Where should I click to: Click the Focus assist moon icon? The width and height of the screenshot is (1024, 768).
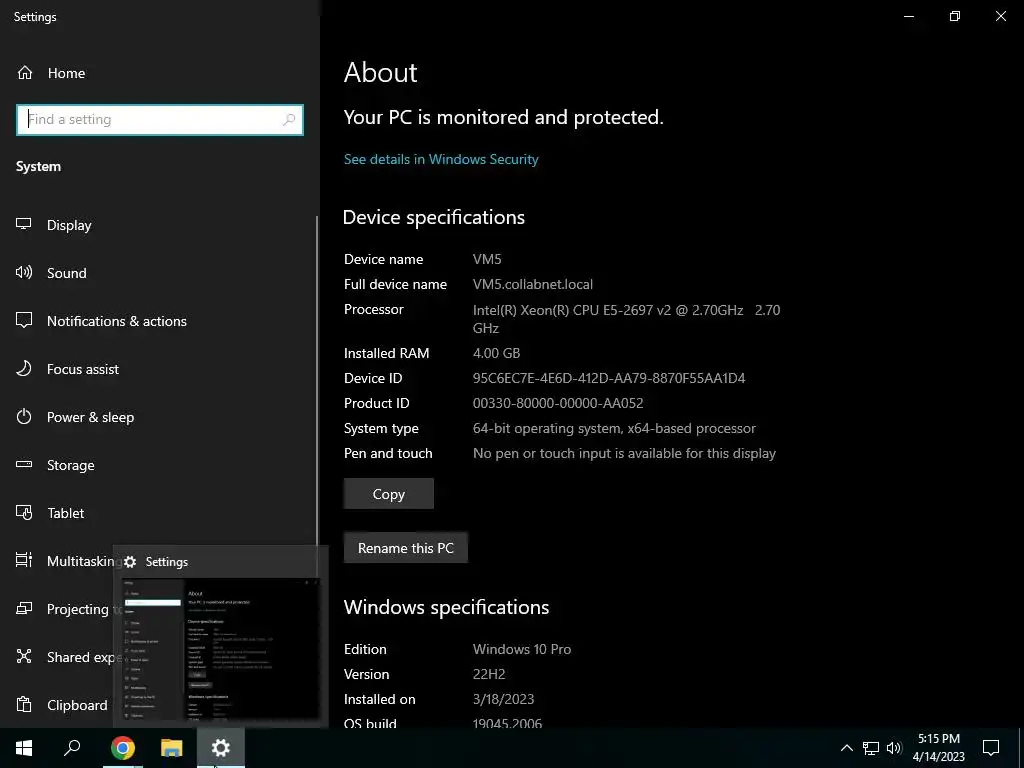(24, 368)
